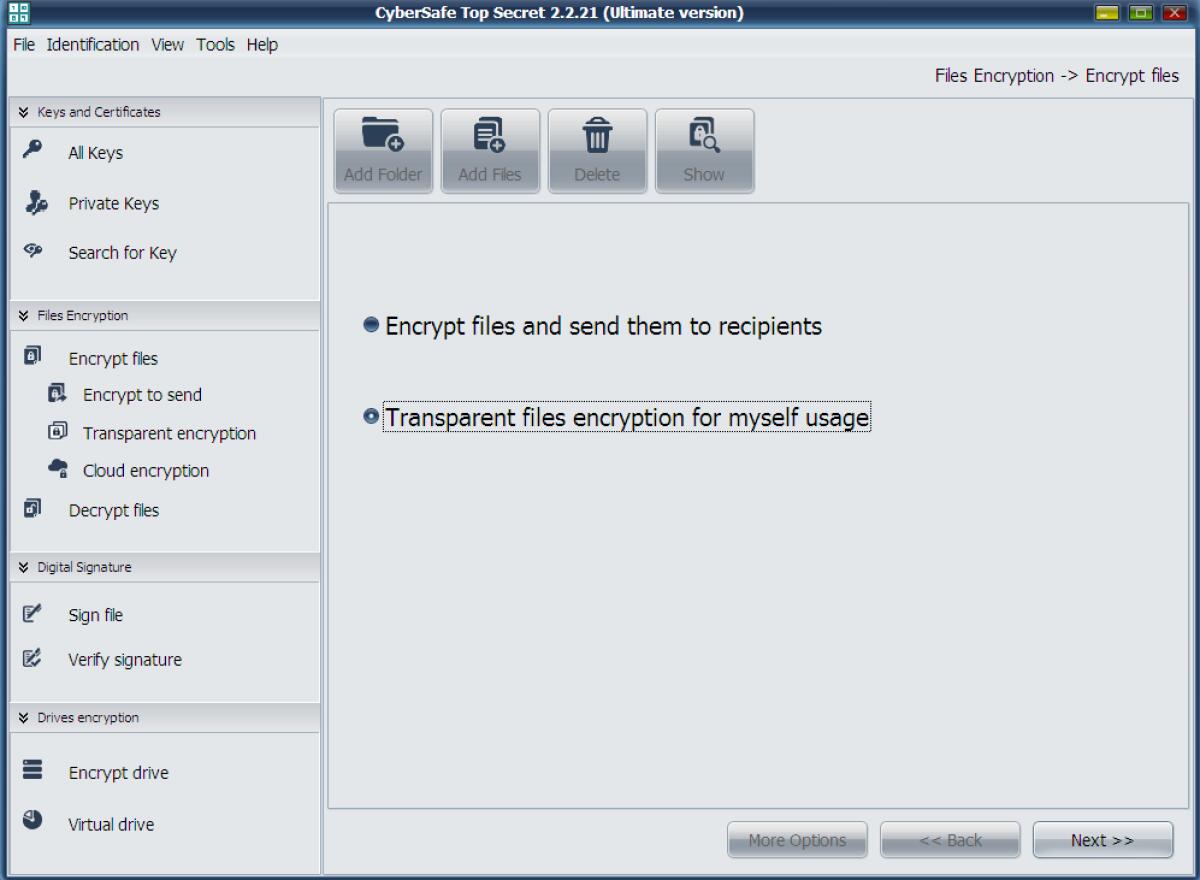Image resolution: width=1200 pixels, height=880 pixels.
Task: Click the Show toolbar icon
Action: click(x=704, y=148)
